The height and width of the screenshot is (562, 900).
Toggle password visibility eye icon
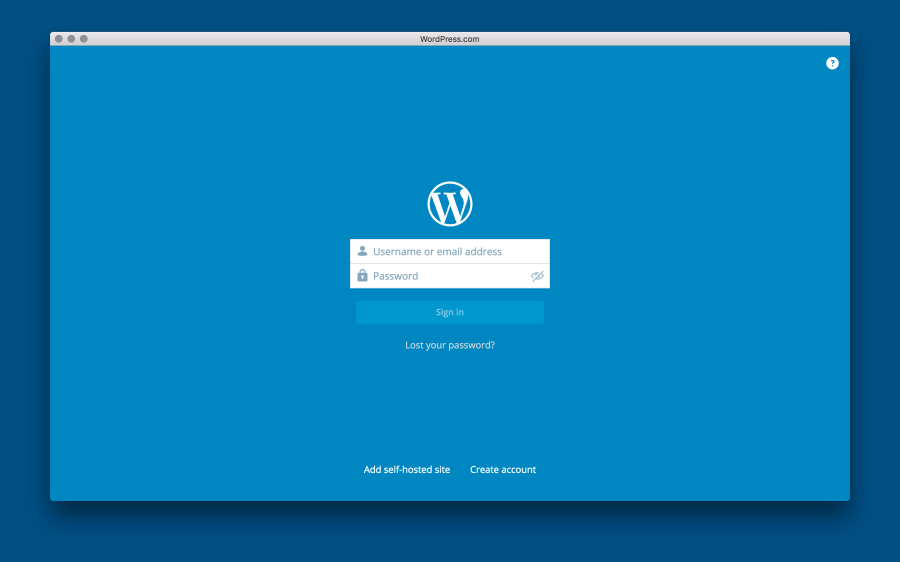click(537, 276)
